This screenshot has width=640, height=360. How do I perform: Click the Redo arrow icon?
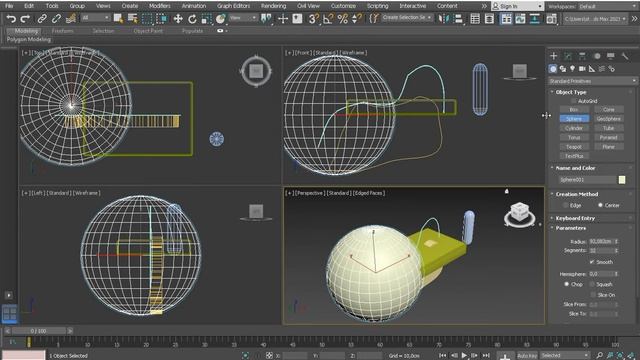[25, 18]
